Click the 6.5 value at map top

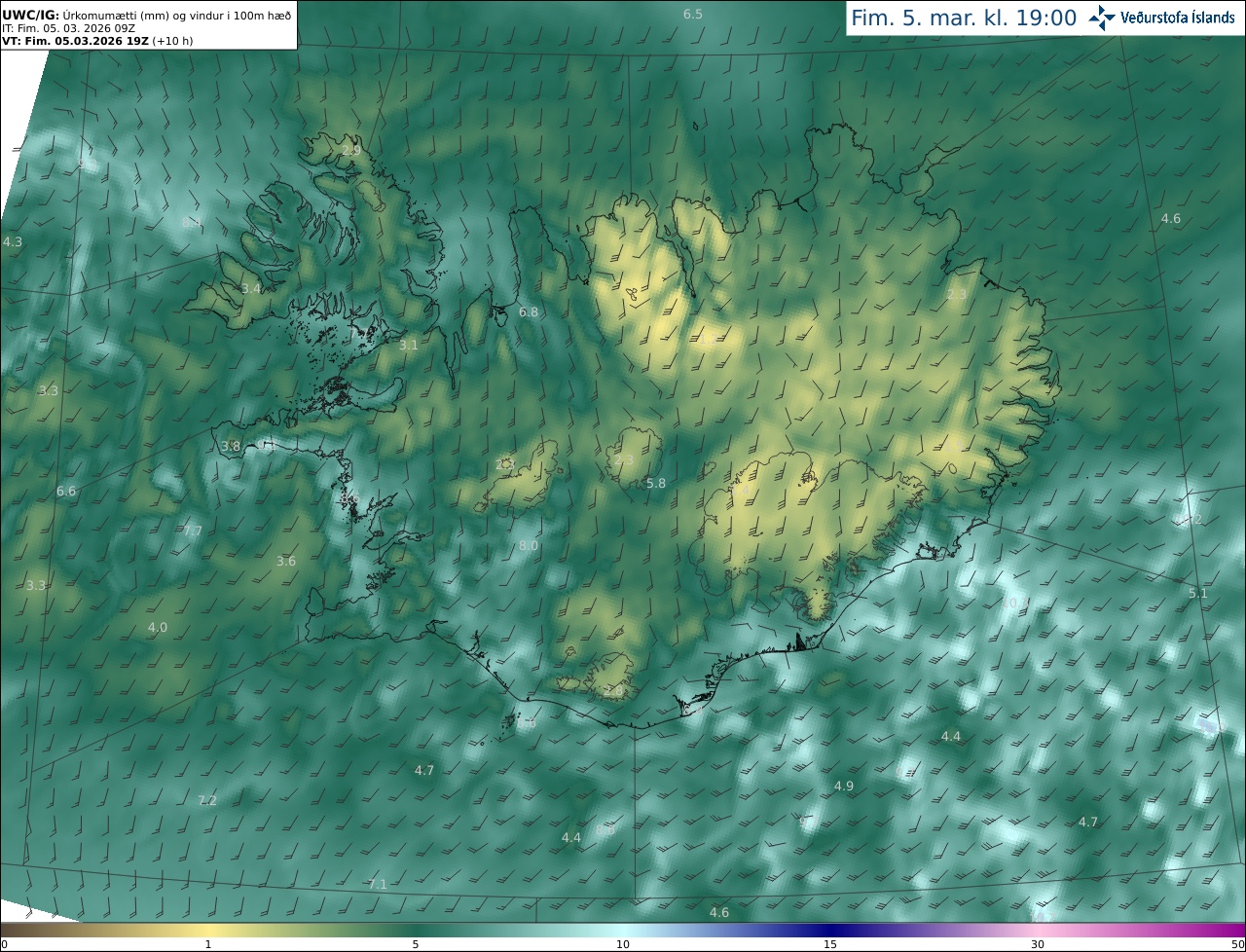tap(693, 14)
